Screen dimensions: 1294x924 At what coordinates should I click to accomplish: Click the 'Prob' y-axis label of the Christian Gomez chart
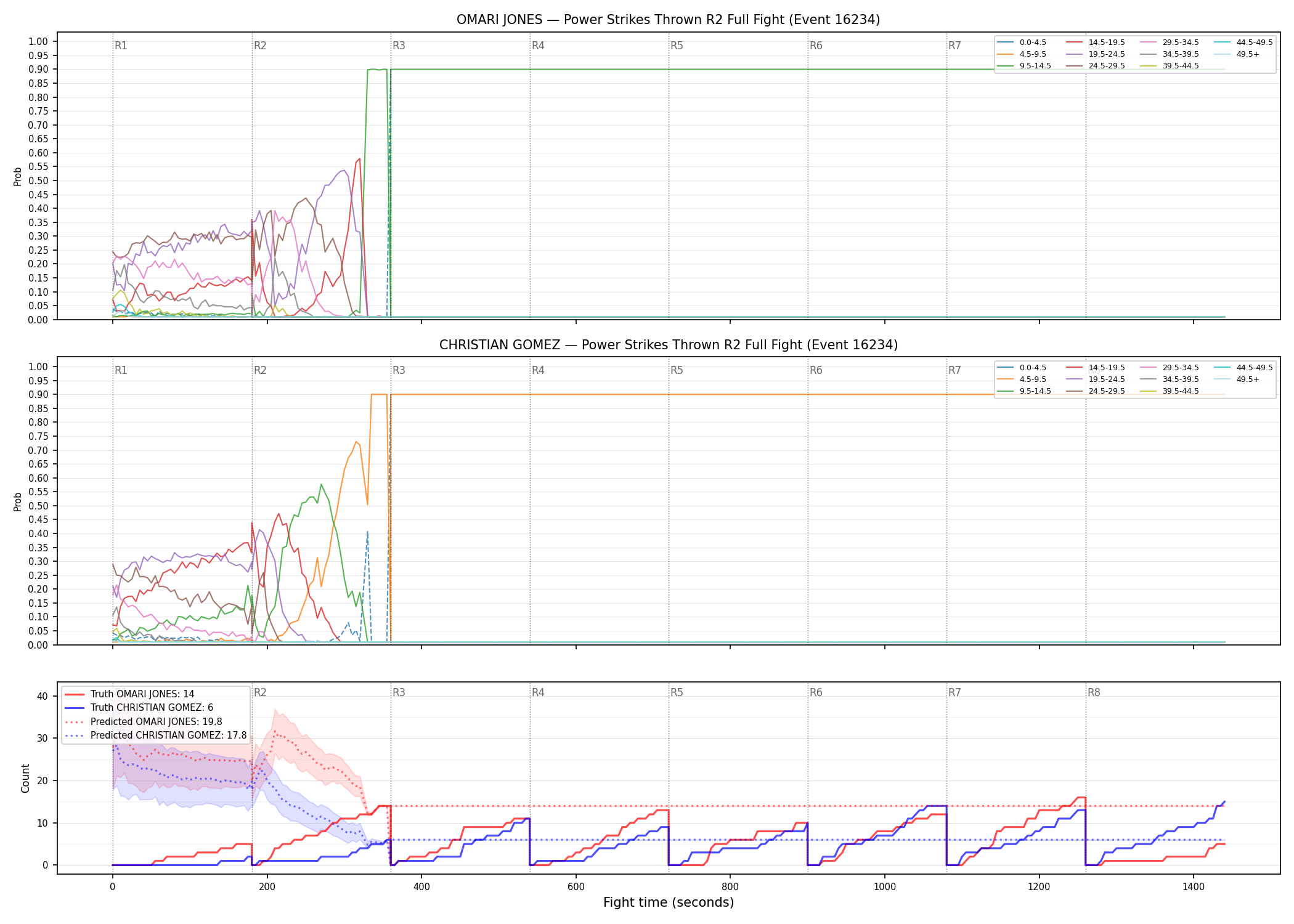pos(18,501)
